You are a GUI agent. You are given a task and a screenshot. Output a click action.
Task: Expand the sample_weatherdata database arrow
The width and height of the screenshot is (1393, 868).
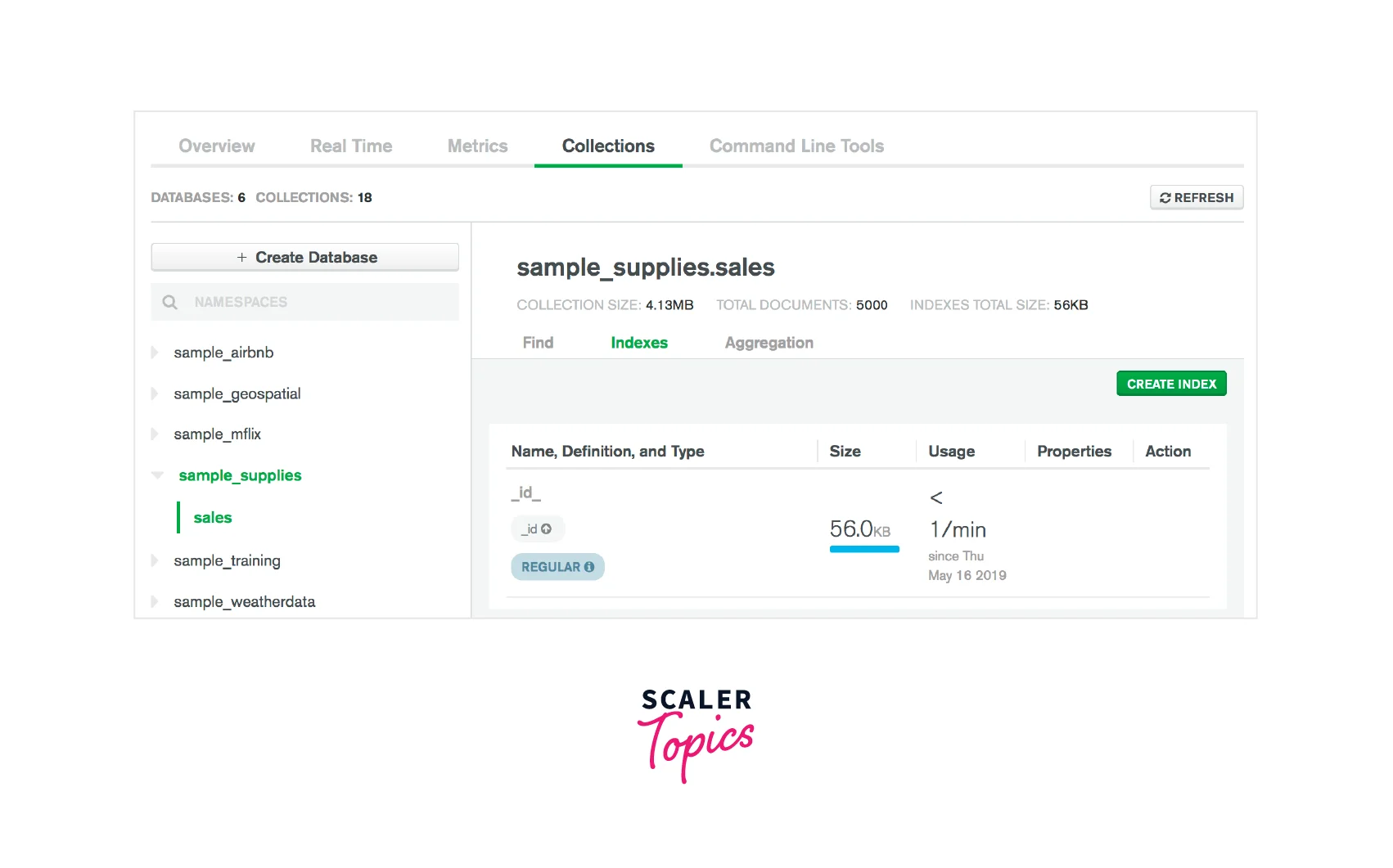[x=155, y=601]
